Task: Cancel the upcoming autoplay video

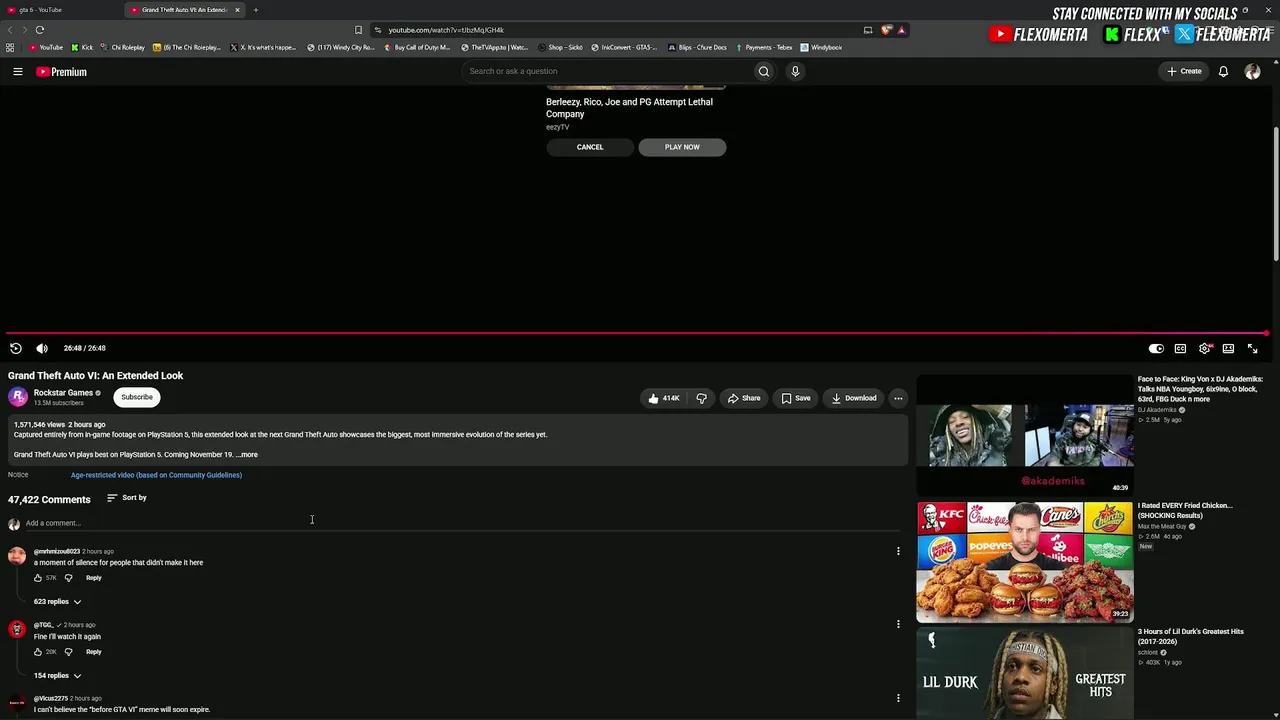Action: point(590,147)
